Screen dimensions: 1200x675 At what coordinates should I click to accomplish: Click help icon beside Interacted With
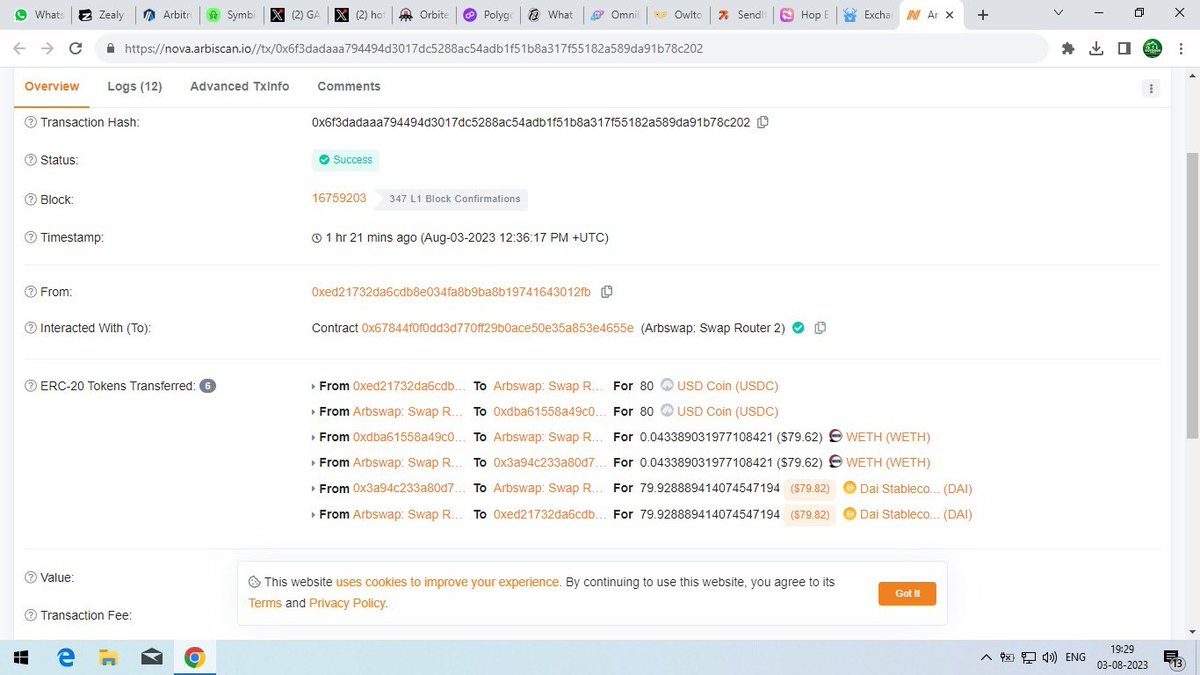pyautogui.click(x=31, y=328)
